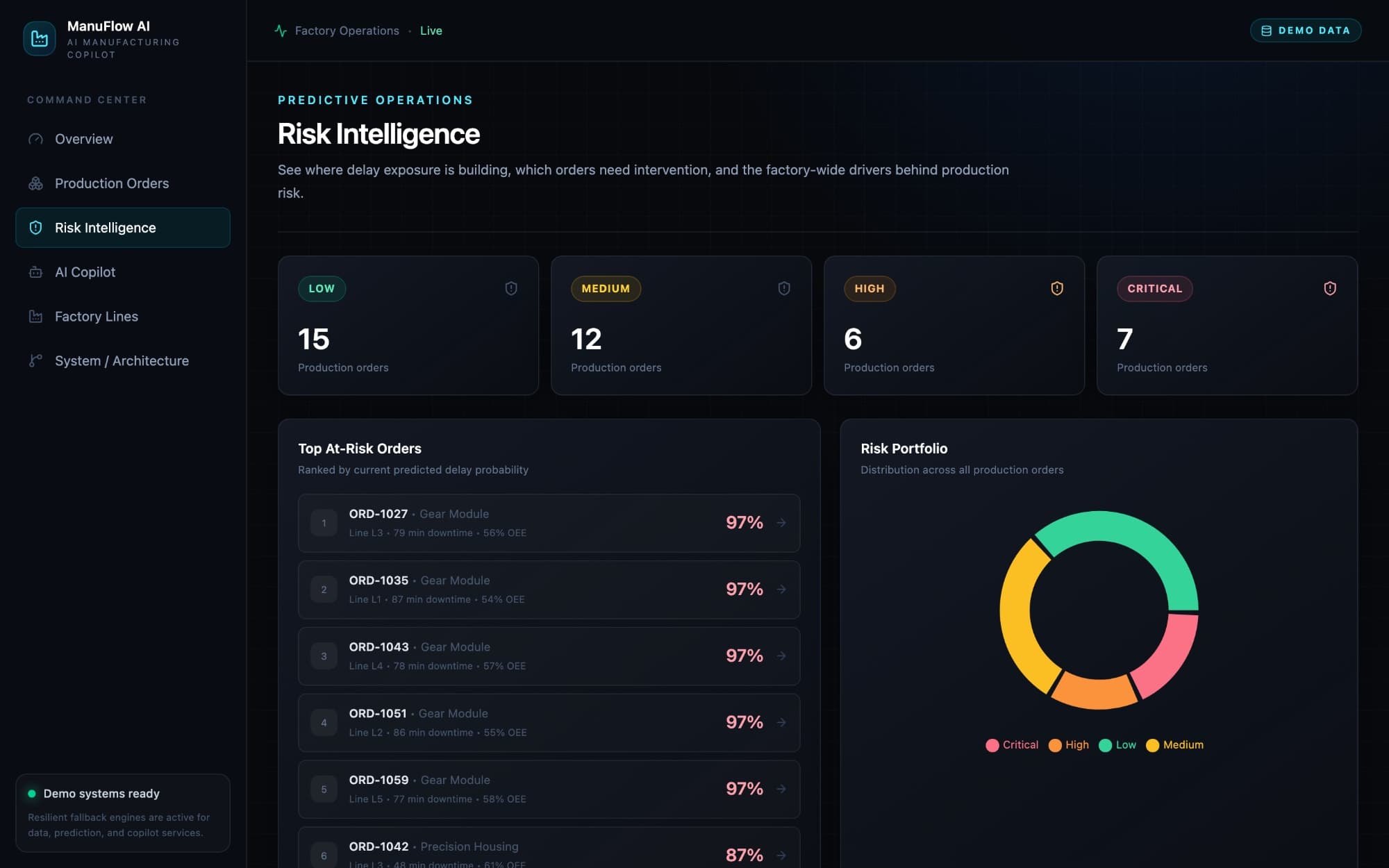Click the AI Copilot robot icon
This screenshot has width=1389, height=868.
[x=35, y=272]
